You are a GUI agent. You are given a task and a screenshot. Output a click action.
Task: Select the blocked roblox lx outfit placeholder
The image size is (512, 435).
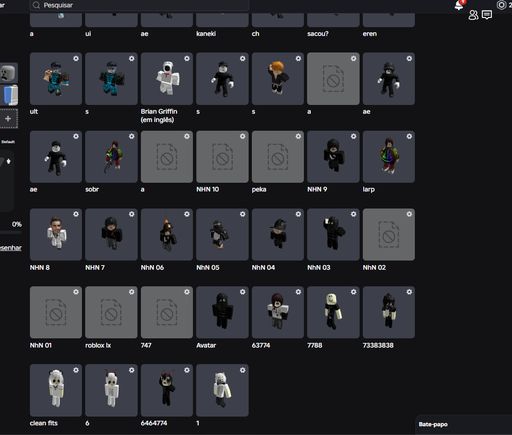pos(111,312)
